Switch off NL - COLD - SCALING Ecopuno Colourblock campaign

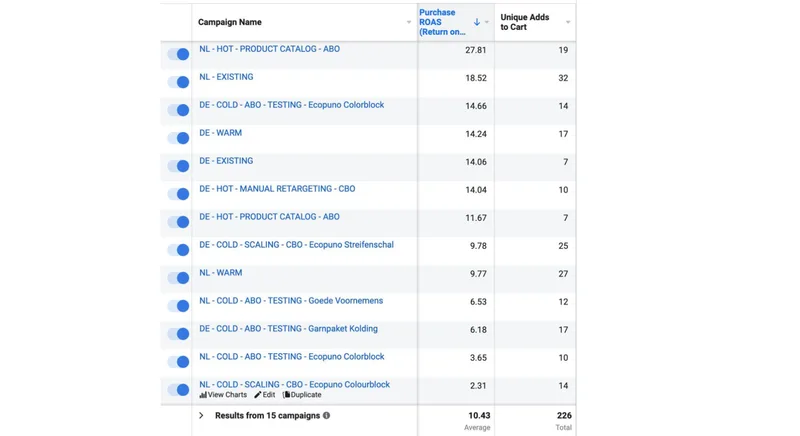click(x=178, y=390)
